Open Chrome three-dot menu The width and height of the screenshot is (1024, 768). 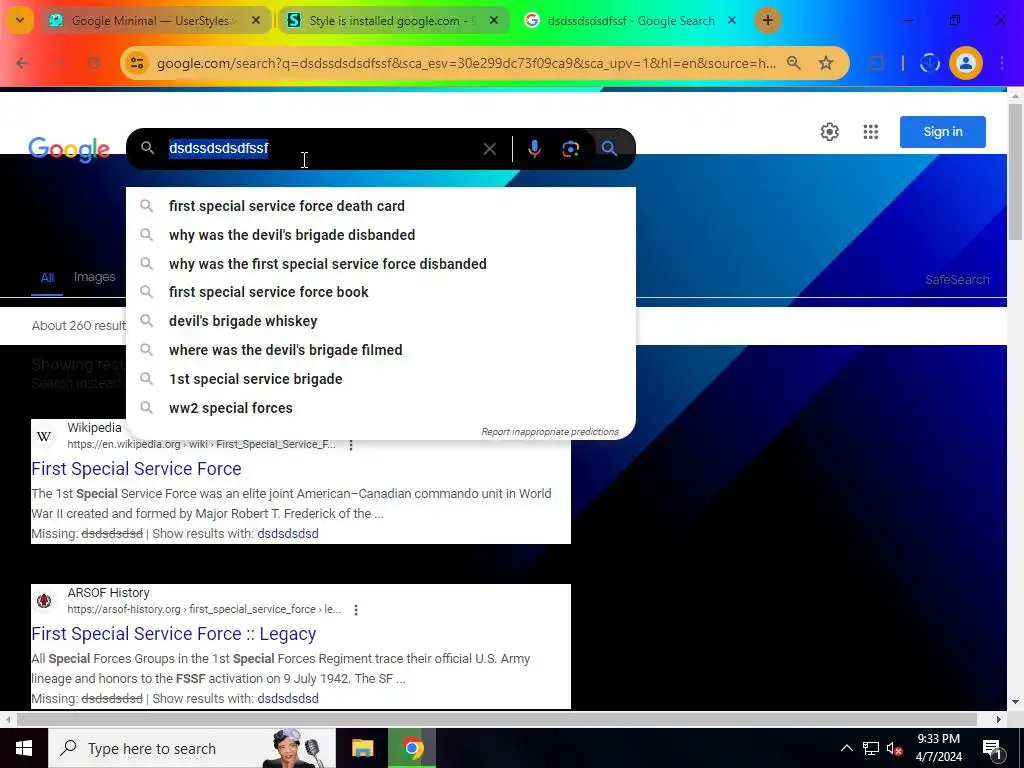tap(1002, 63)
